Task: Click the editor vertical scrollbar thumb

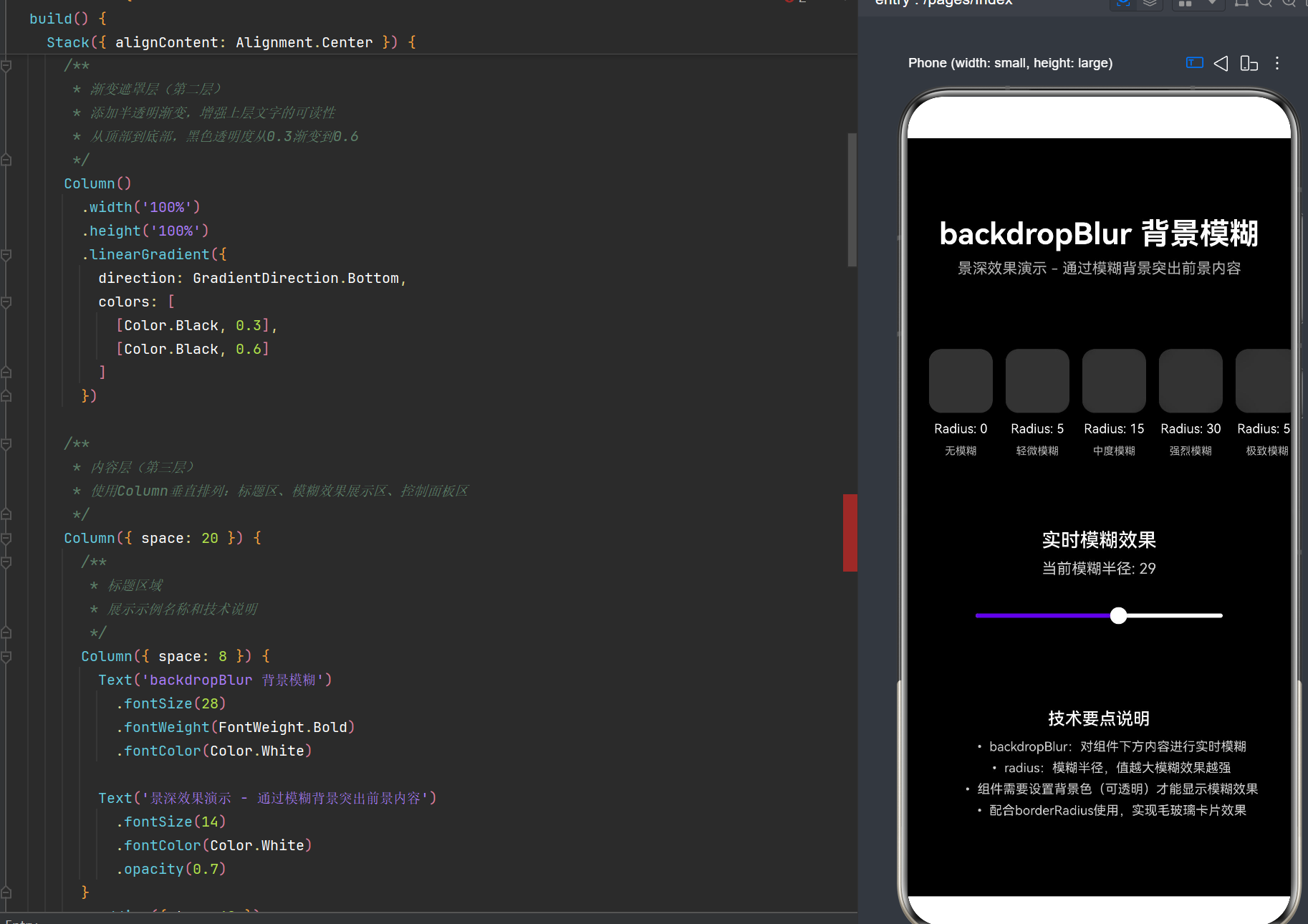Action: click(852, 200)
